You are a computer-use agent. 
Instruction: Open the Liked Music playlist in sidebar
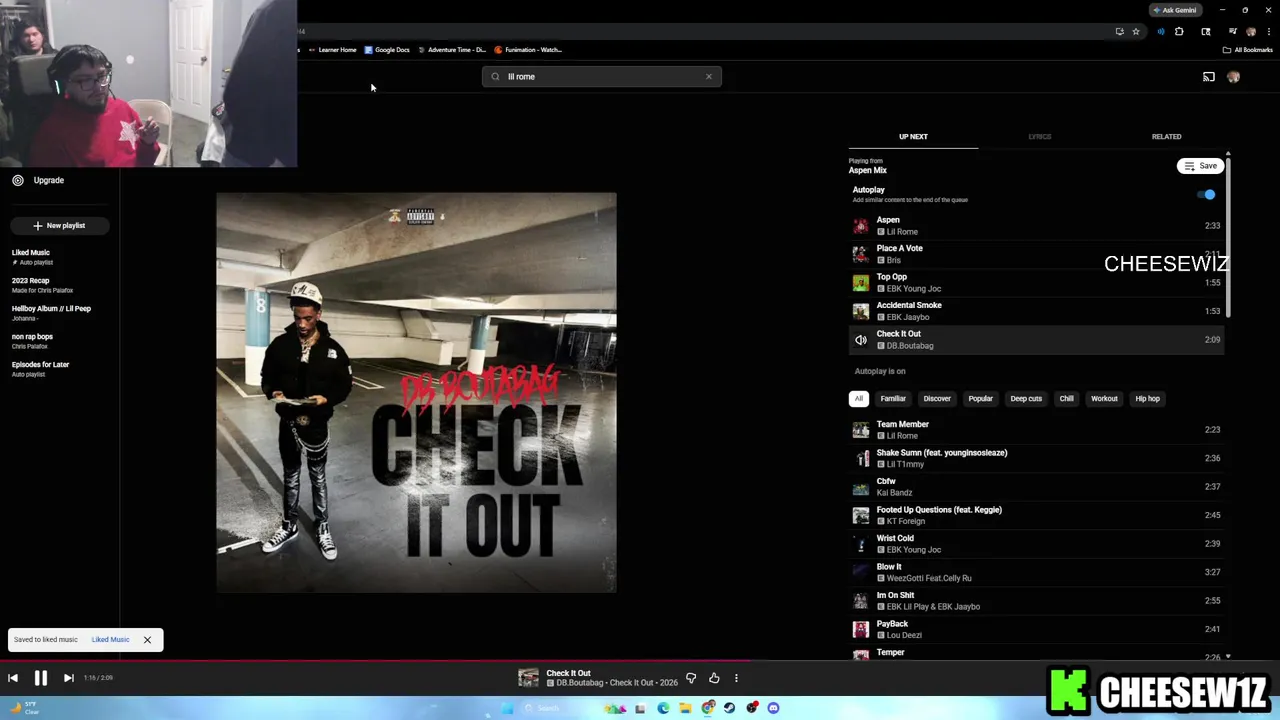pyautogui.click(x=31, y=257)
